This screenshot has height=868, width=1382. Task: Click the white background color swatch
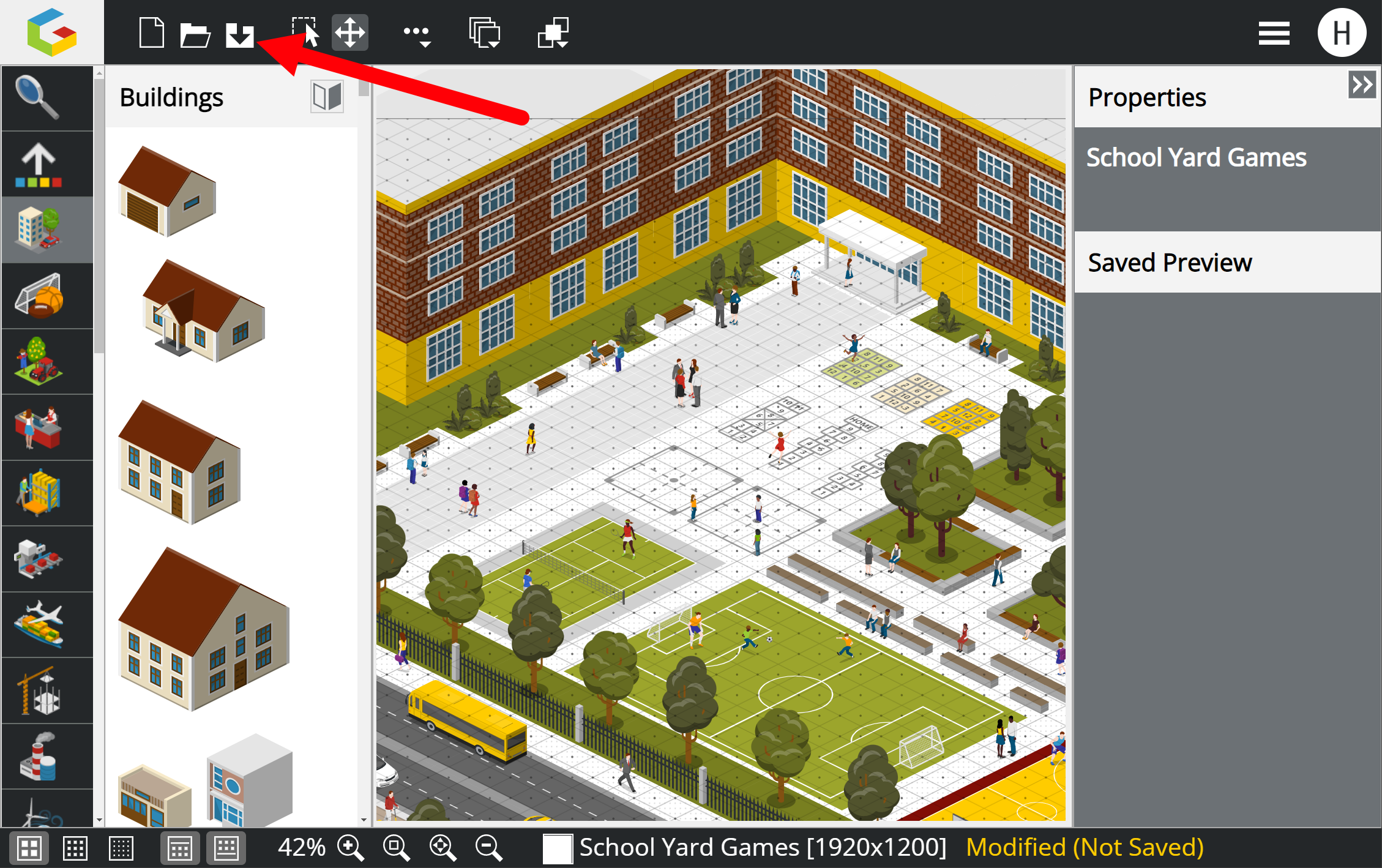pos(556,848)
